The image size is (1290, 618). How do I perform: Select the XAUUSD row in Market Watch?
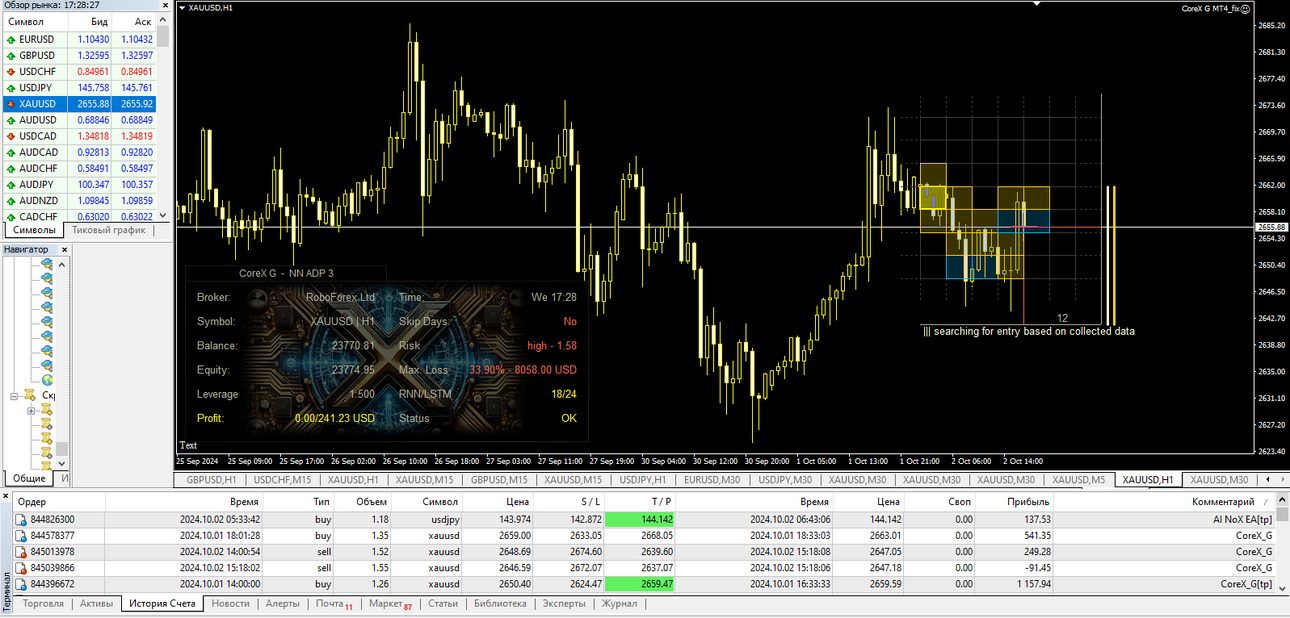[79, 104]
